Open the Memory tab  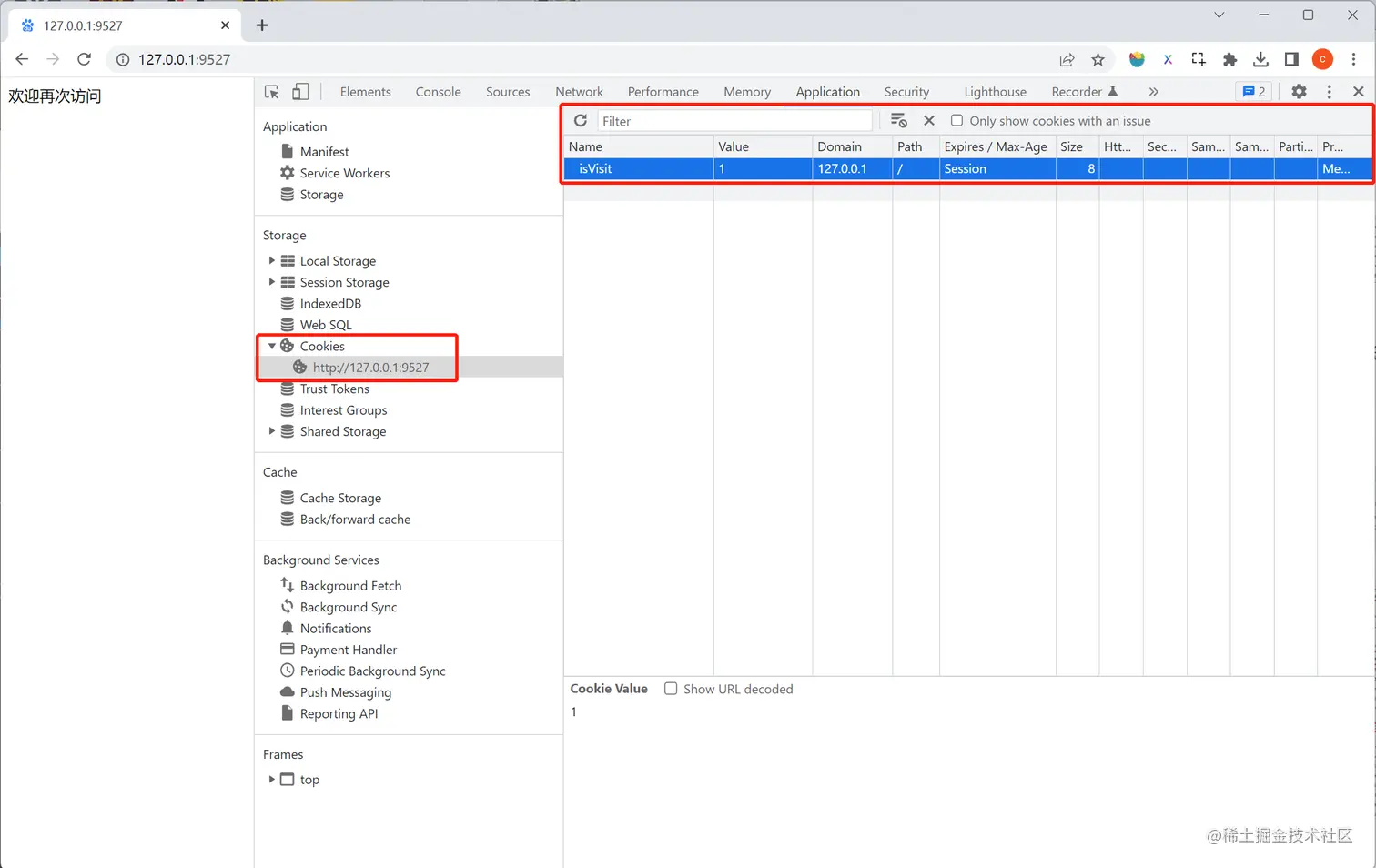pyautogui.click(x=747, y=92)
